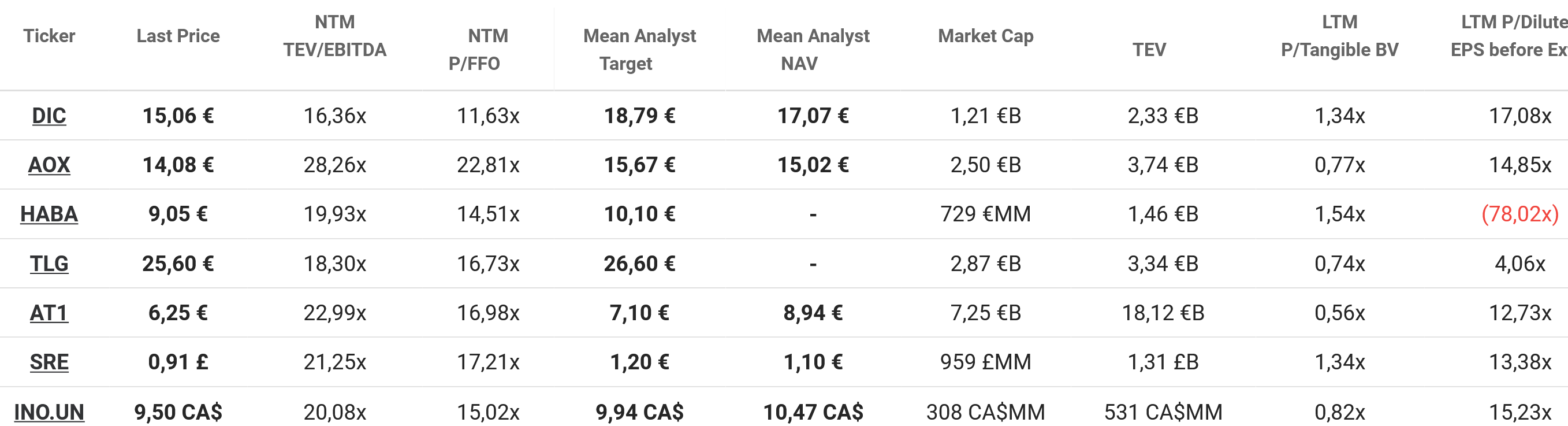The height and width of the screenshot is (426, 1568).
Task: Sort by Mean Analyst NAV header
Action: 813,49
